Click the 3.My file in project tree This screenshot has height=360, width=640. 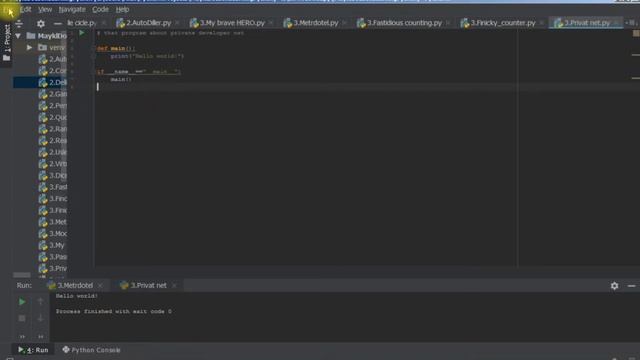[51, 245]
